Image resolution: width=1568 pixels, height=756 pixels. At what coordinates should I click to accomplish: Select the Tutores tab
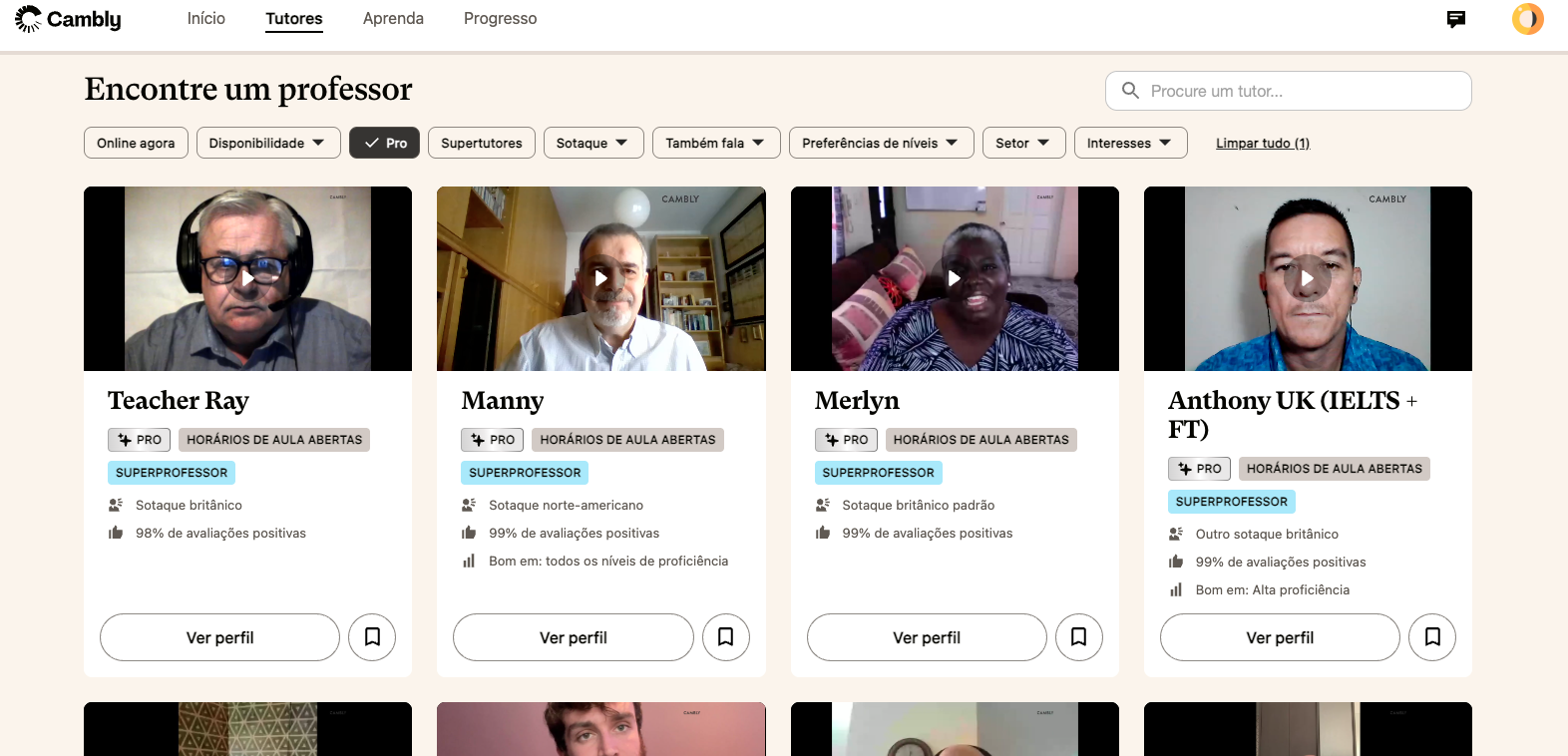coord(294,19)
